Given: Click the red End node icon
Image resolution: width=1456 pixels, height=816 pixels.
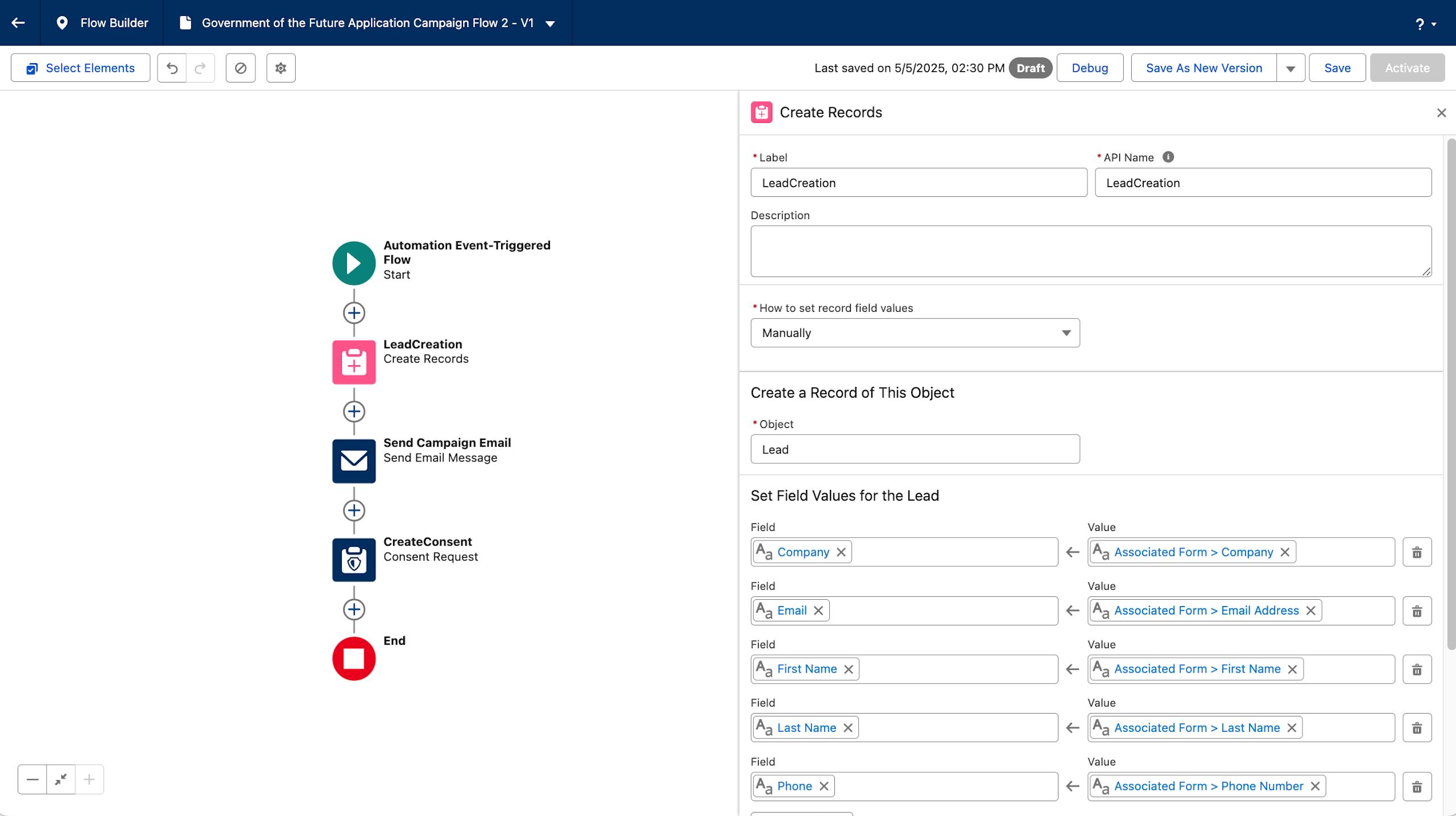Looking at the screenshot, I should tap(354, 658).
